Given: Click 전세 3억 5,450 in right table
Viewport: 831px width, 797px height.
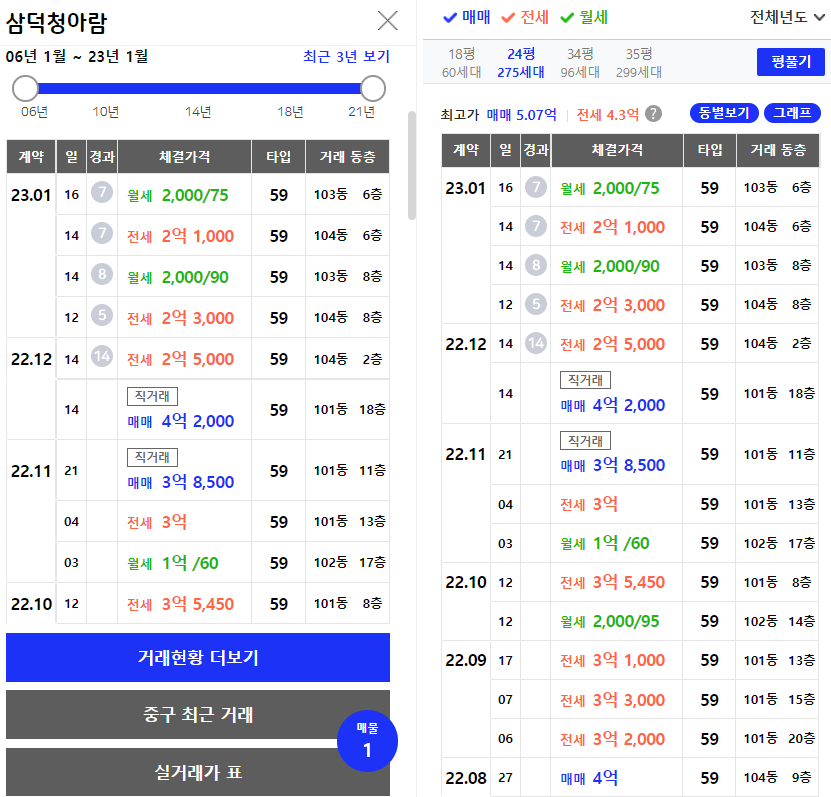Looking at the screenshot, I should point(612,582).
